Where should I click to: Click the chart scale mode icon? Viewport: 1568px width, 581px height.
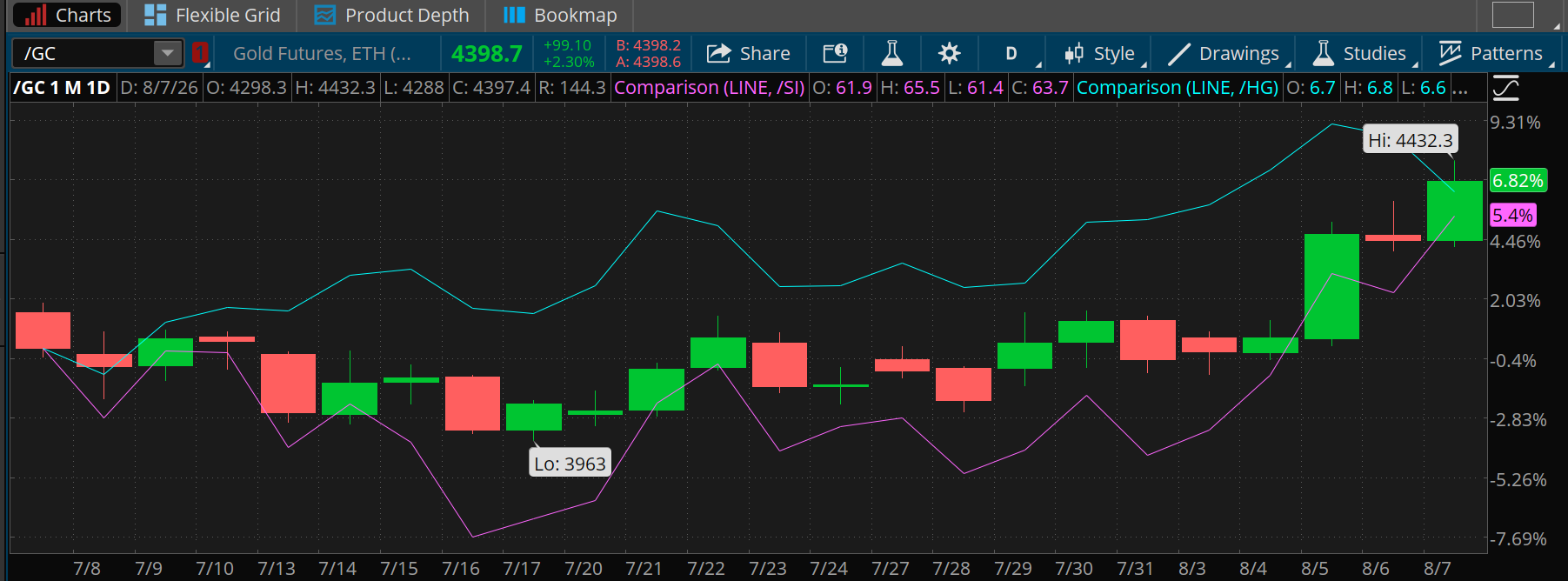[x=1505, y=88]
